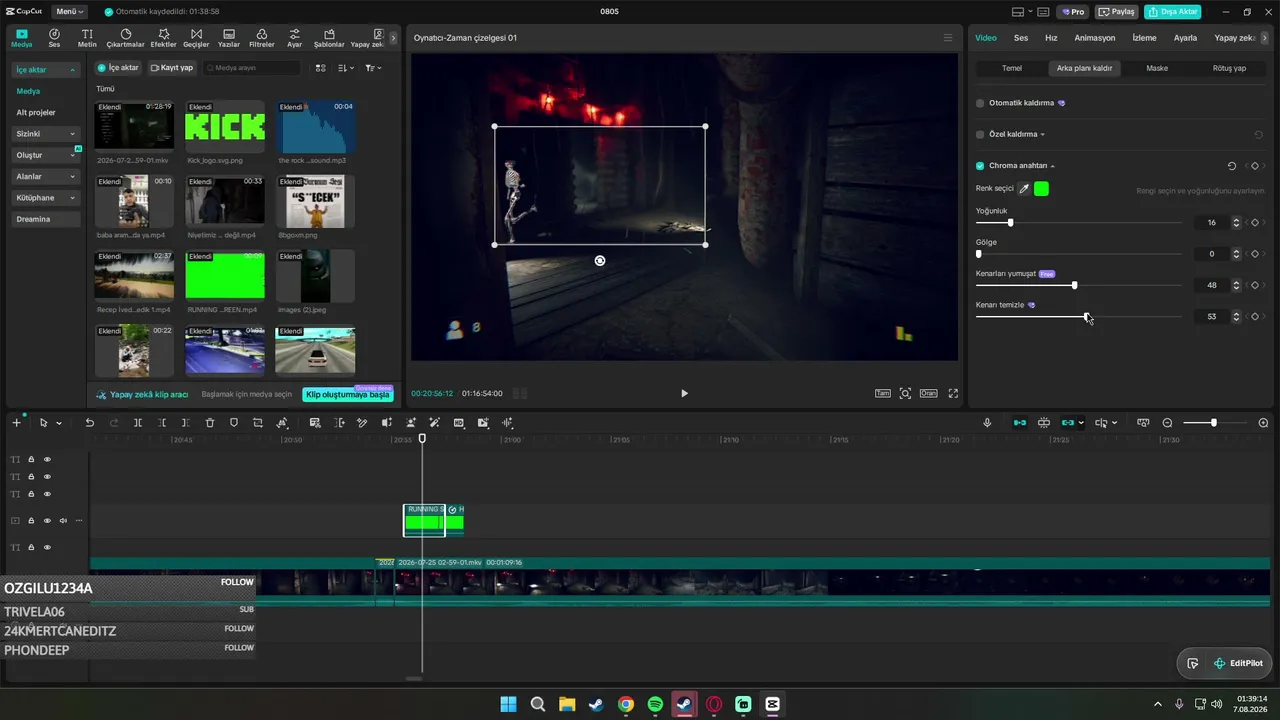Add a marker using the shield-shaped icon
1280x720 pixels.
click(234, 423)
